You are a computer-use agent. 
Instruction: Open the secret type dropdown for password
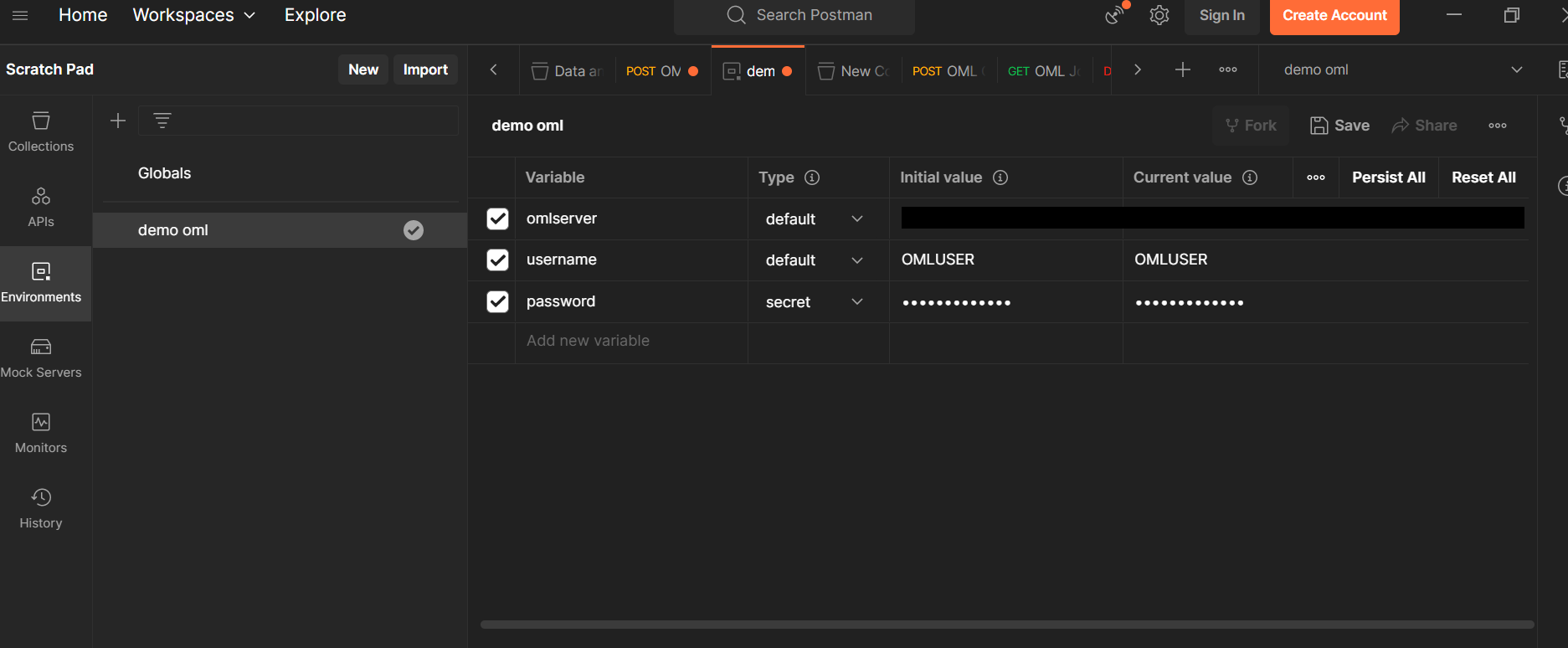(x=815, y=301)
